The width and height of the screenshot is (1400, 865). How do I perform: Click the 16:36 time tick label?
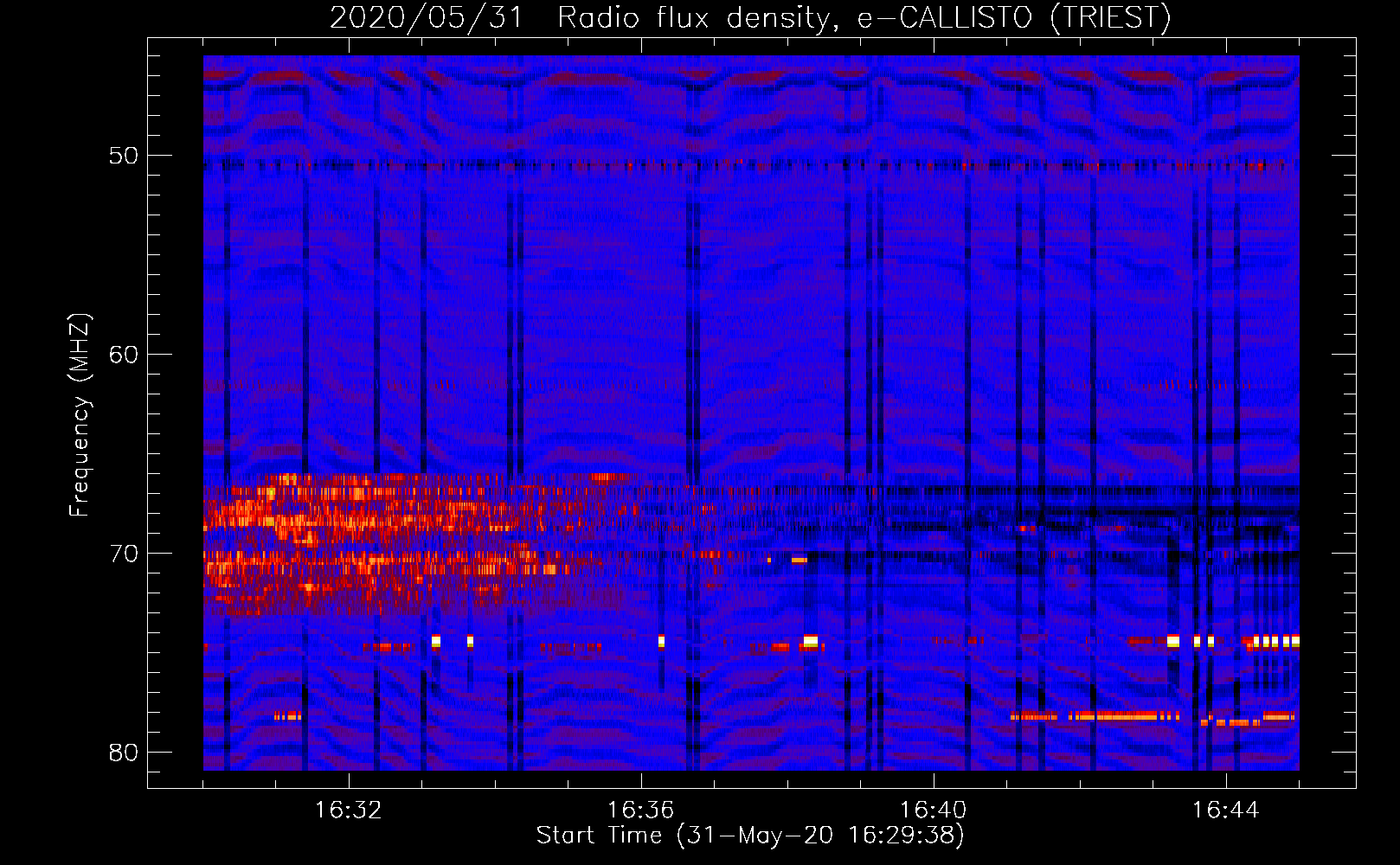click(x=641, y=810)
